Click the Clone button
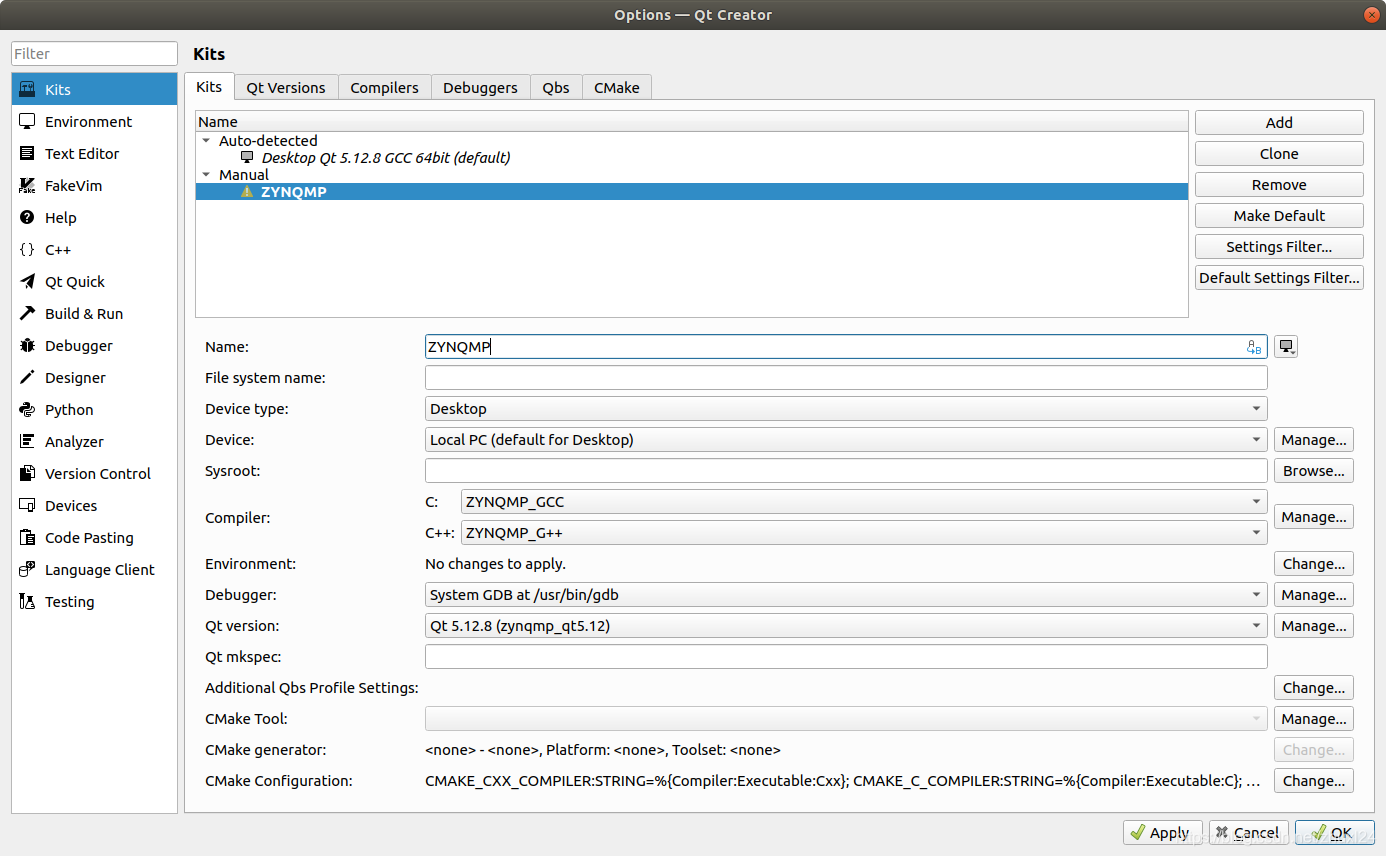This screenshot has width=1386, height=856. pos(1279,153)
